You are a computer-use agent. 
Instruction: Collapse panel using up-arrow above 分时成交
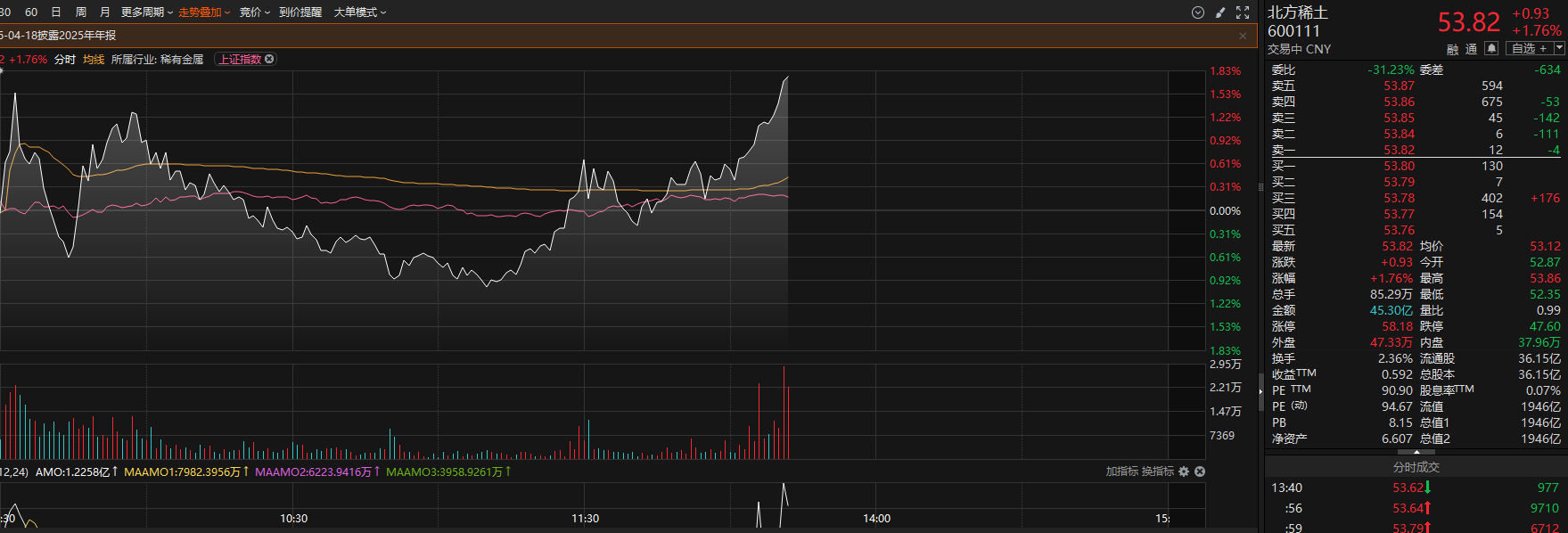(1416, 453)
